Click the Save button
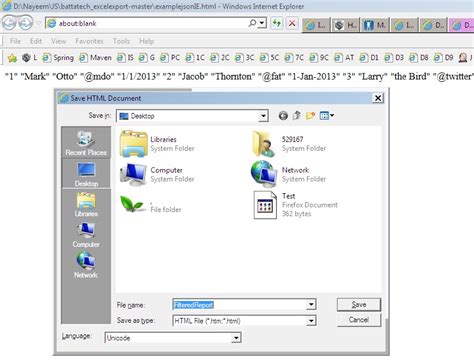The width and height of the screenshot is (474, 364). click(359, 305)
